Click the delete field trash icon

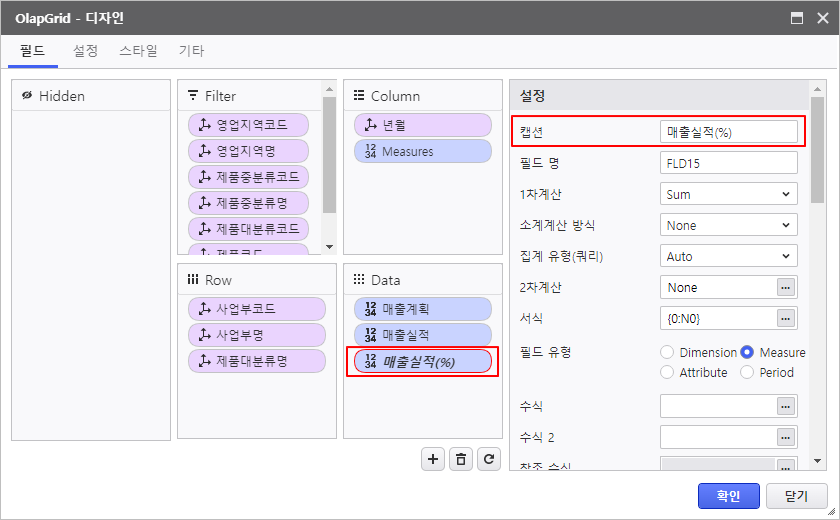pos(460,459)
